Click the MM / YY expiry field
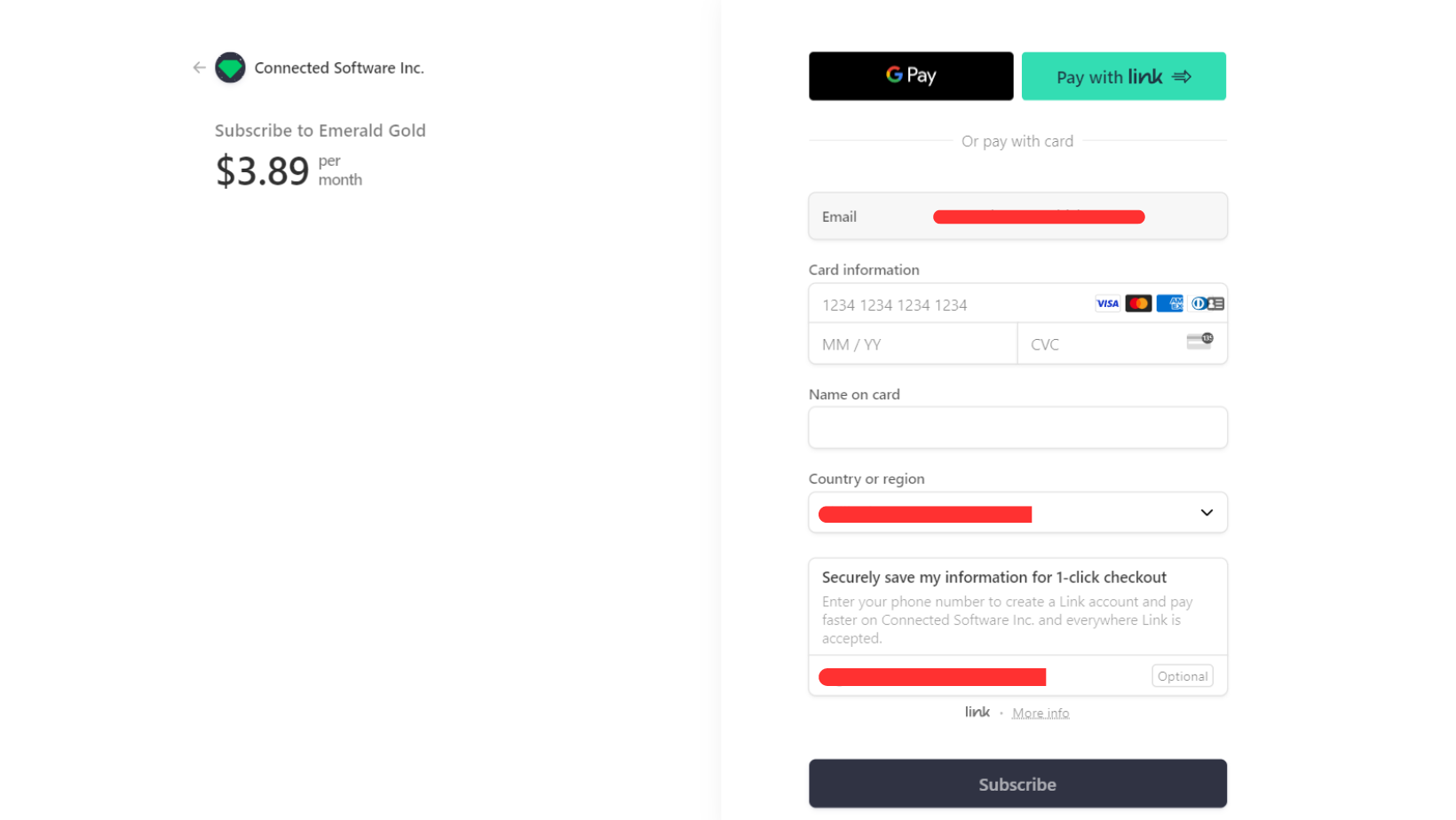This screenshot has height=820, width=1456. coord(912,344)
